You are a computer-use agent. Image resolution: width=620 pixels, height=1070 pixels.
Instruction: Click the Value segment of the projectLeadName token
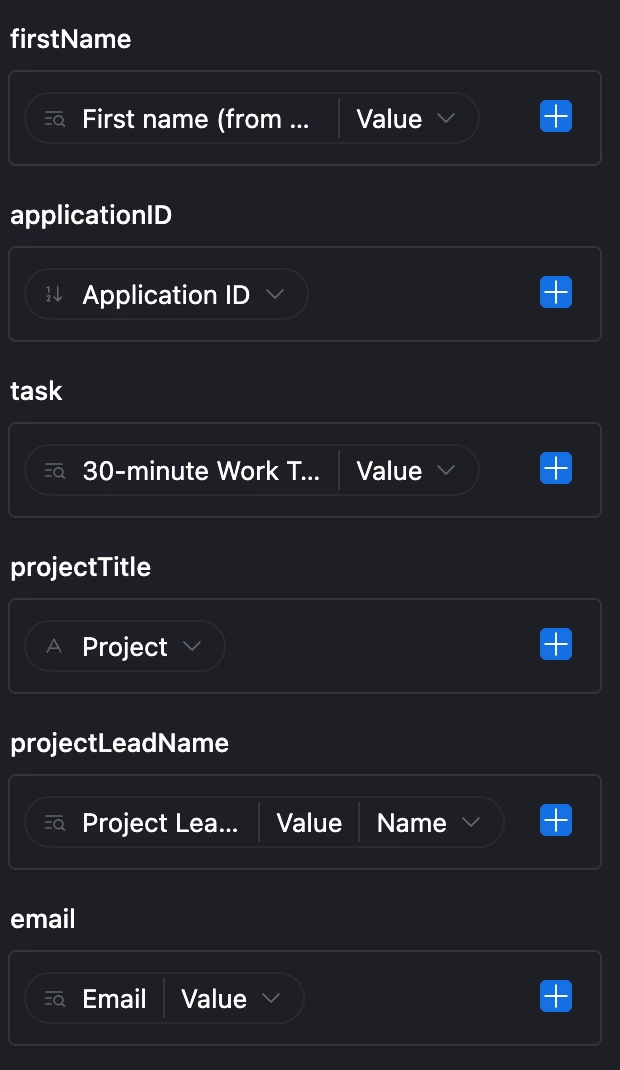[309, 823]
